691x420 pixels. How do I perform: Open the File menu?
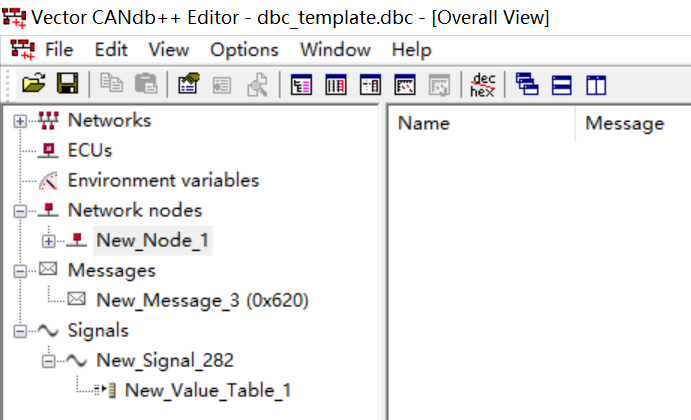[x=59, y=49]
